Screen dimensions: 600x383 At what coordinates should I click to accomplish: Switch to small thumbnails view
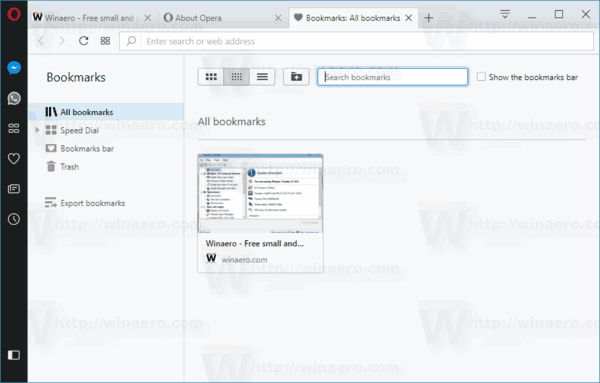pos(236,77)
